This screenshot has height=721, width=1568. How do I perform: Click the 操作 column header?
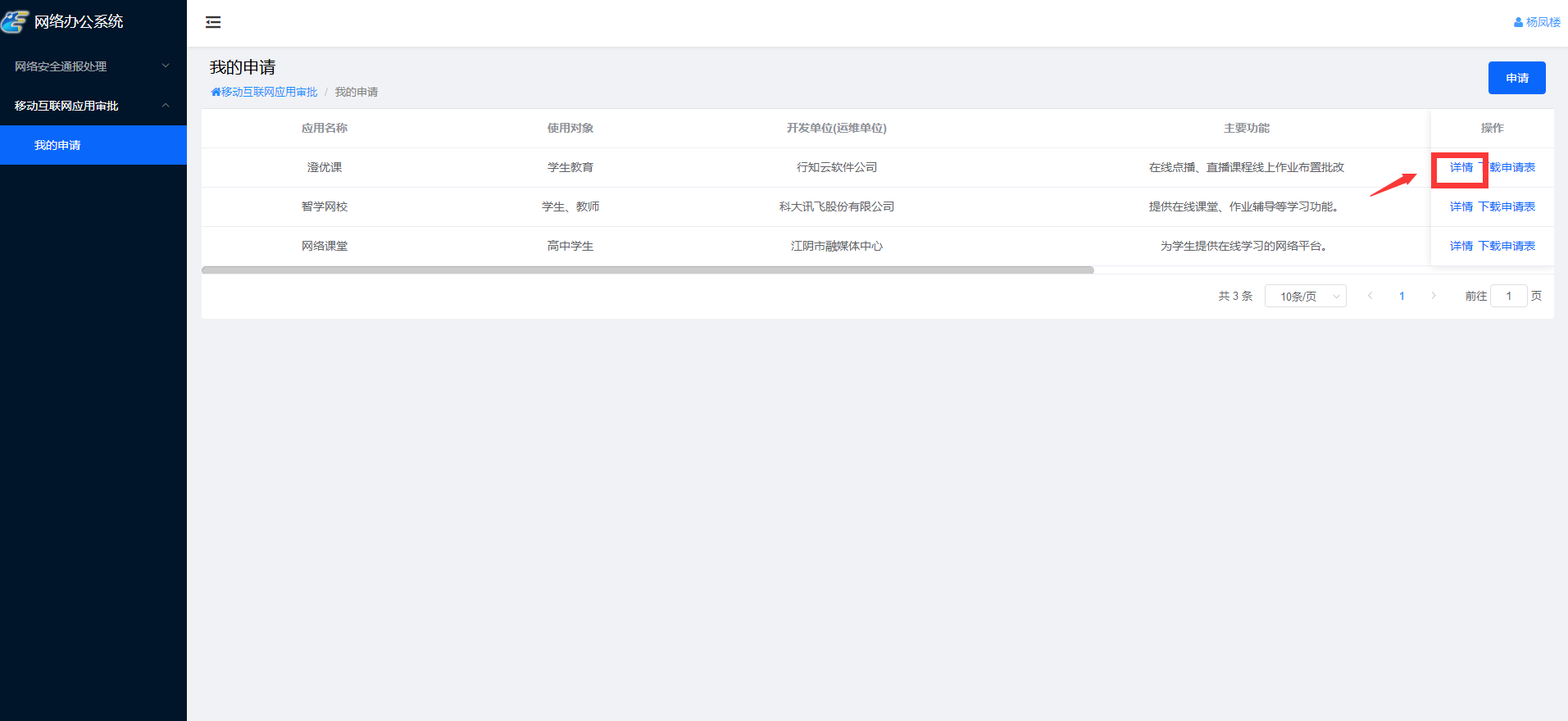(1493, 128)
